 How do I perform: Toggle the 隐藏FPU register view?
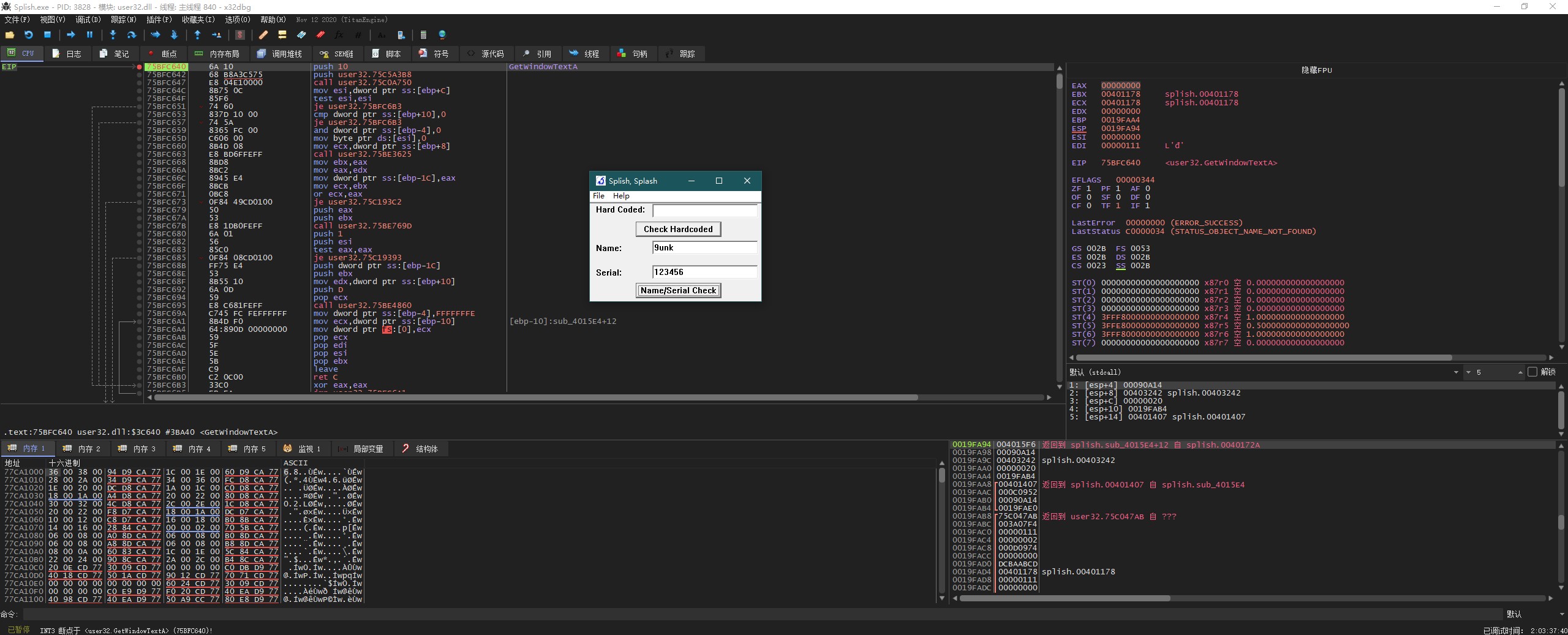(x=1316, y=70)
